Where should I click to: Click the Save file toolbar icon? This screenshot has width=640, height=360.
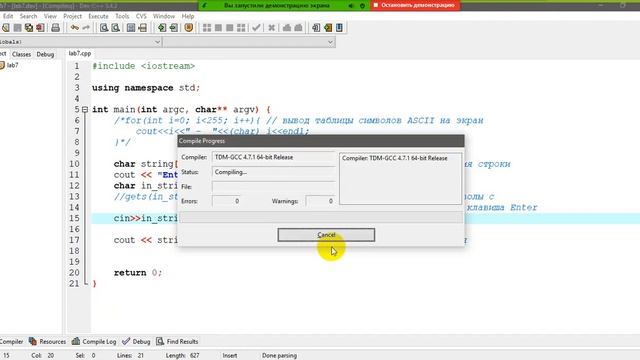(17, 28)
